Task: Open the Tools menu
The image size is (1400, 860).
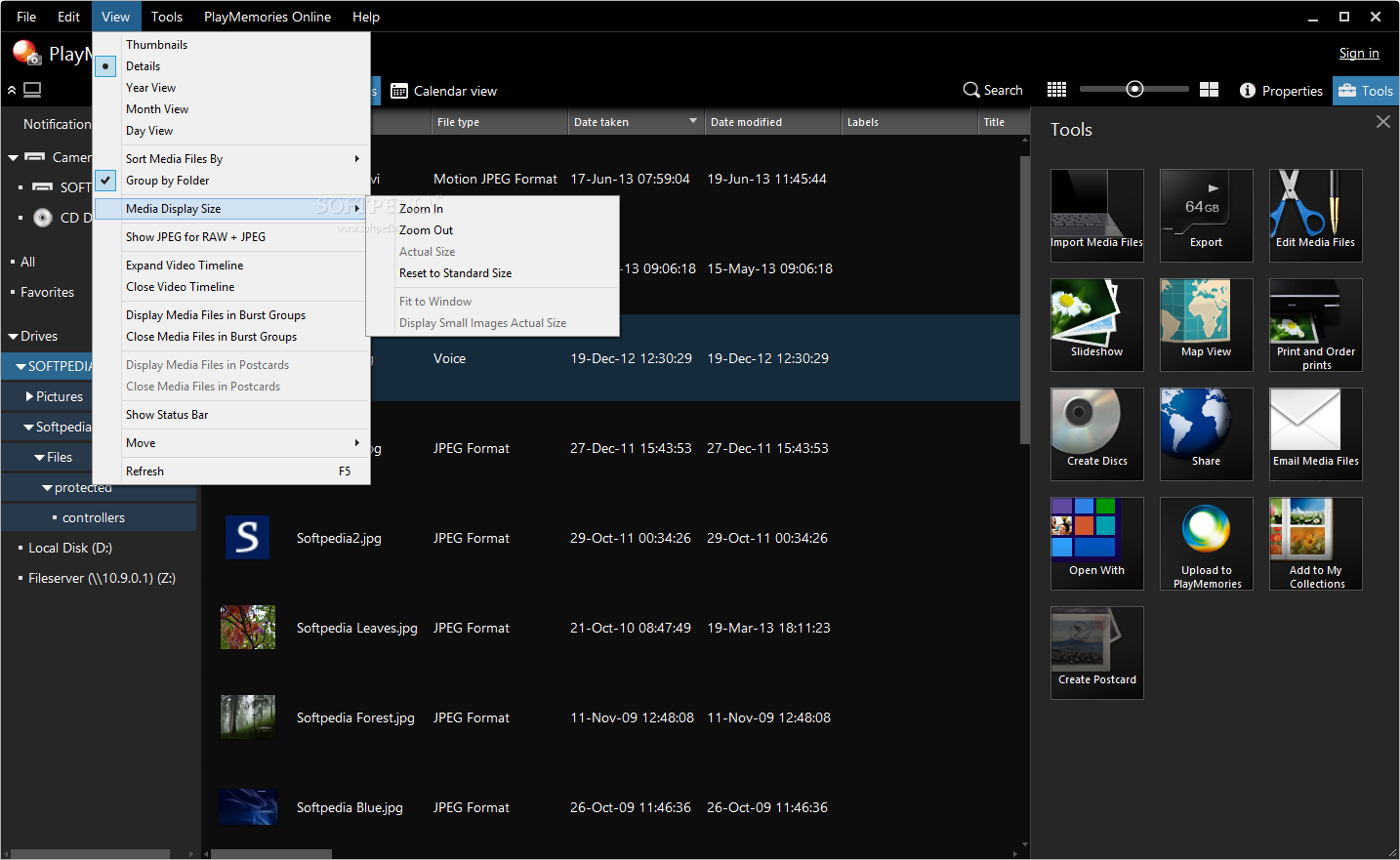Action: [x=167, y=17]
